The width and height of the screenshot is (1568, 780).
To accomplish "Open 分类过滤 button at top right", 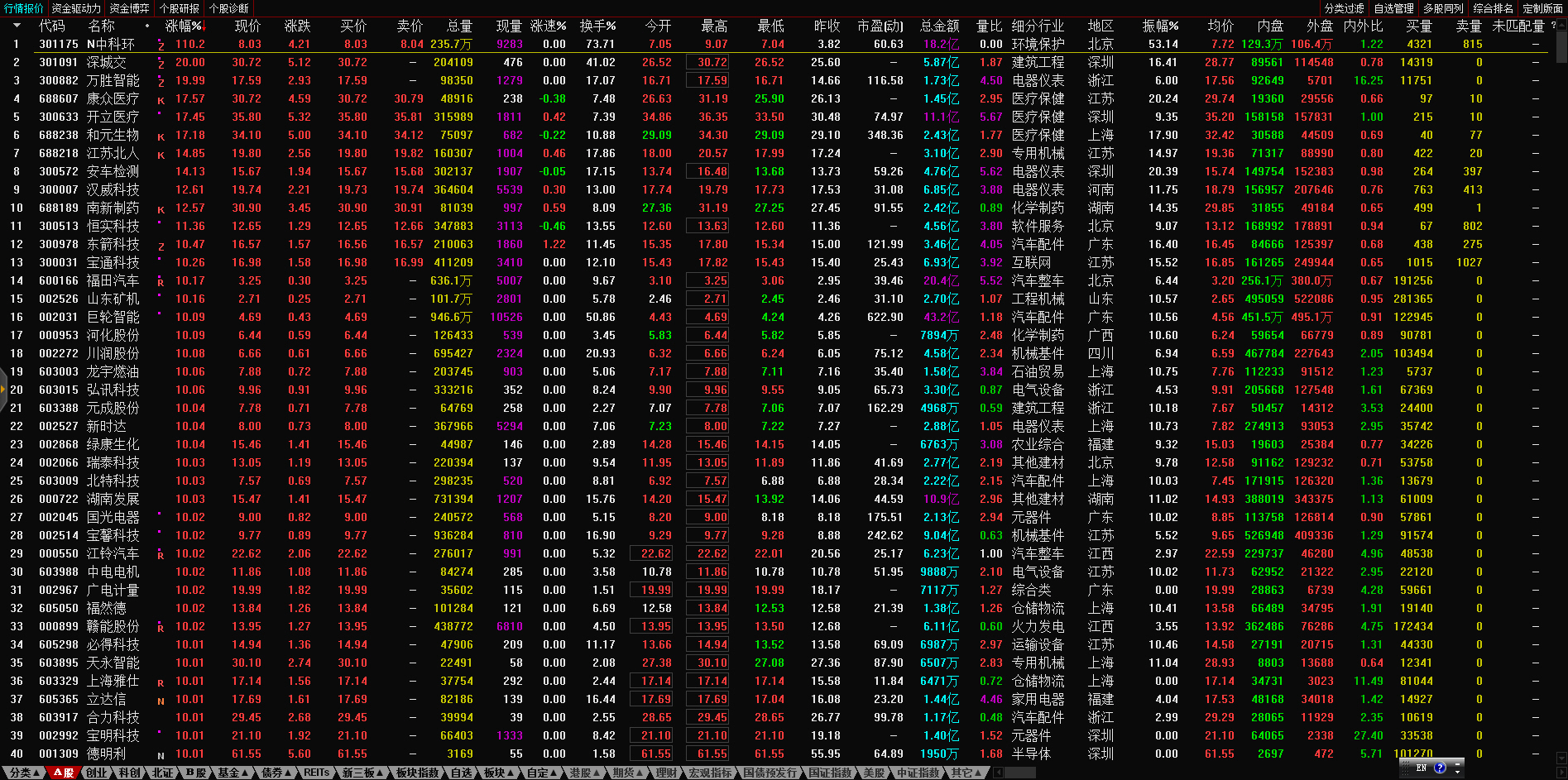I will pos(1344,8).
